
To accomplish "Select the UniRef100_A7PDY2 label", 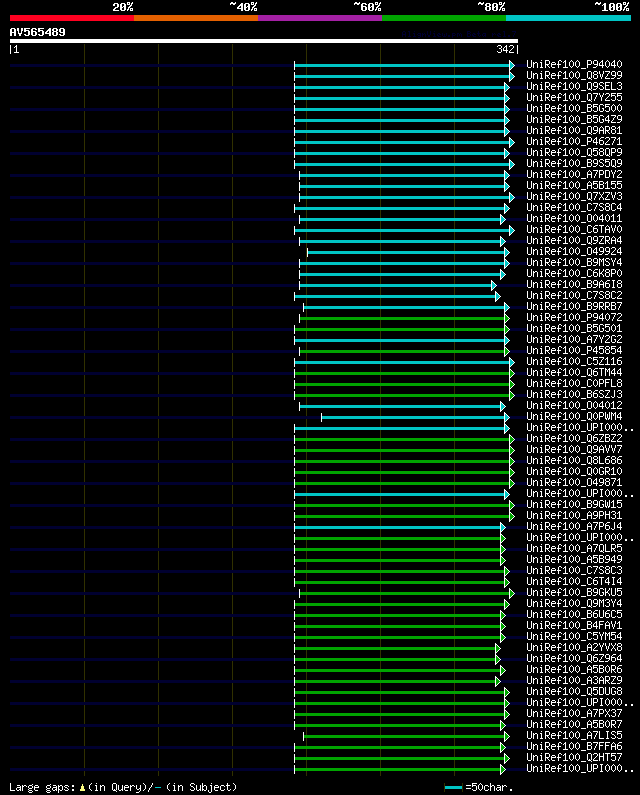I will (574, 174).
